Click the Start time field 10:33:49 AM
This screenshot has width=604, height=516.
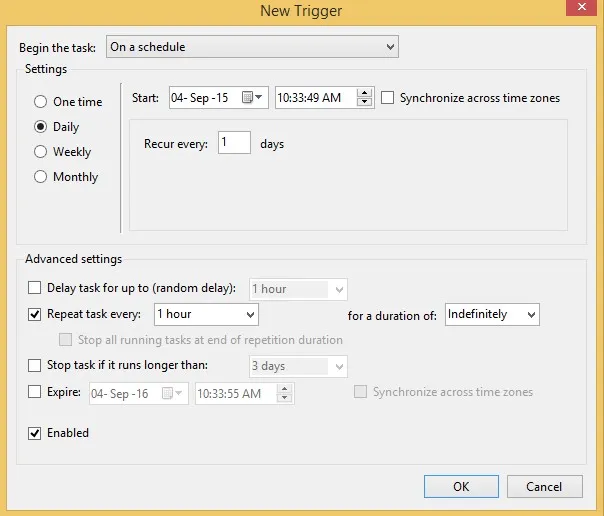tap(324, 97)
